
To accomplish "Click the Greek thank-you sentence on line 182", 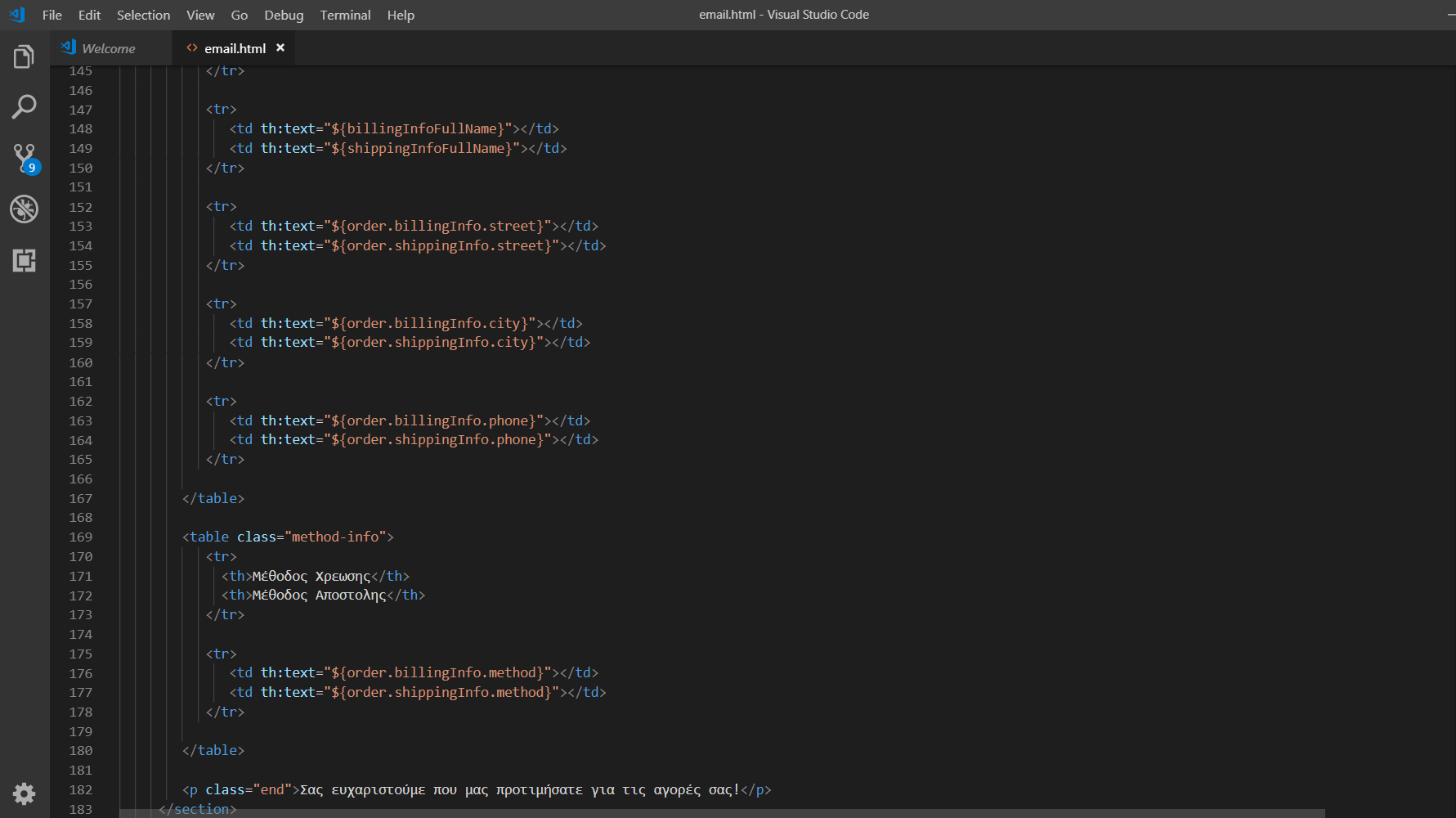I will coord(520,790).
